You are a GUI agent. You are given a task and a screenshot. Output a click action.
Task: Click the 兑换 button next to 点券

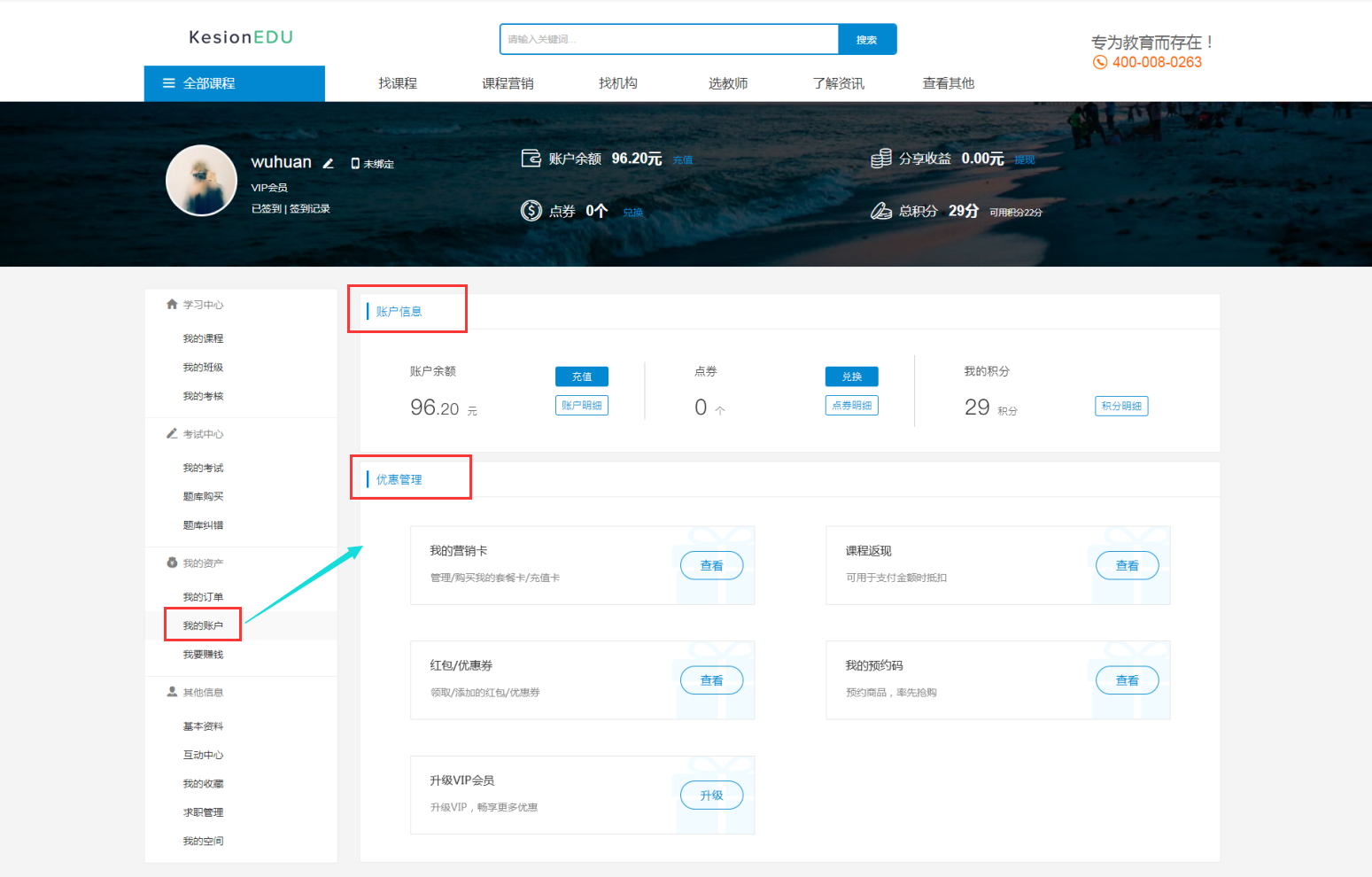pos(851,376)
